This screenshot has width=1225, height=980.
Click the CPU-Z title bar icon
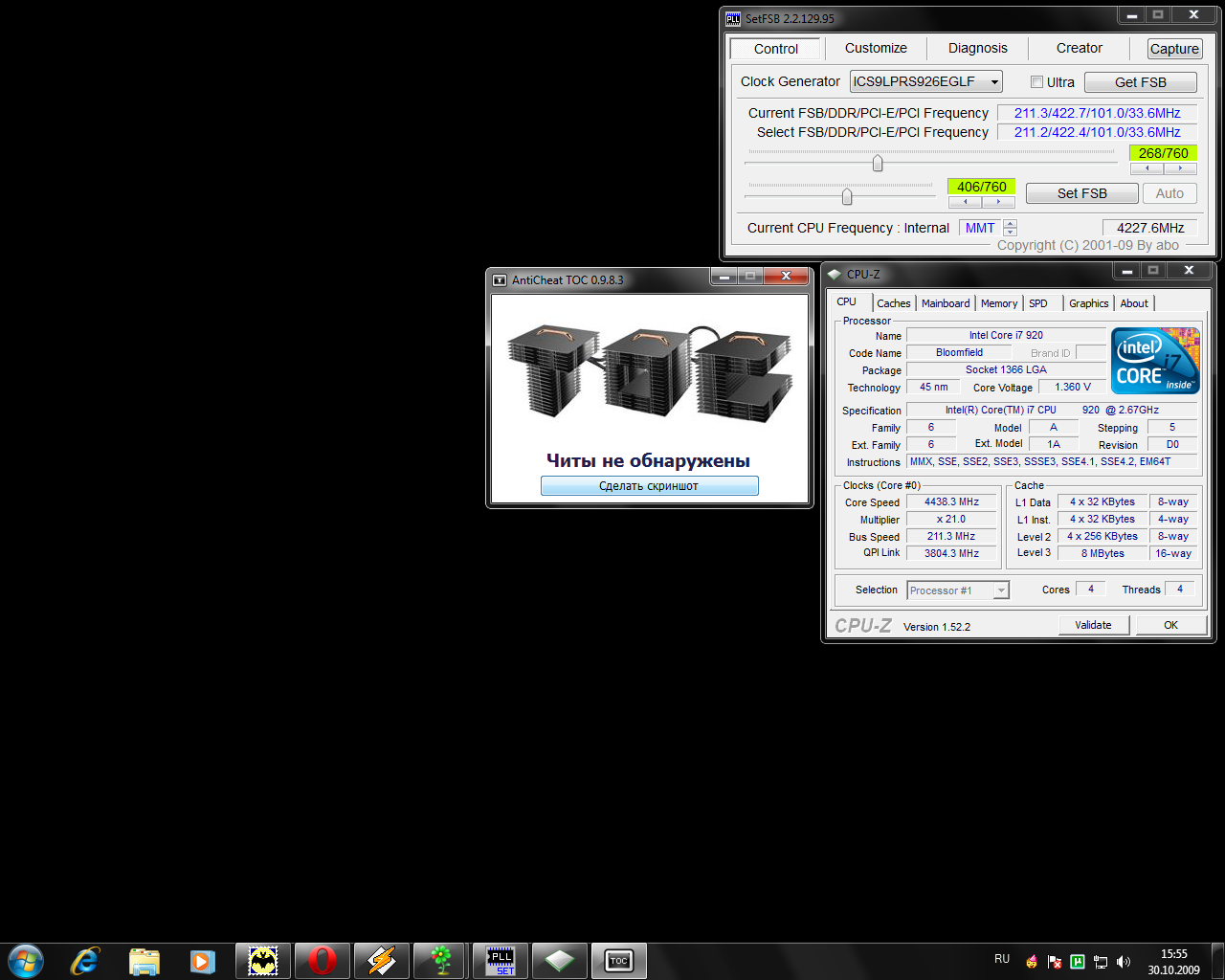[835, 274]
